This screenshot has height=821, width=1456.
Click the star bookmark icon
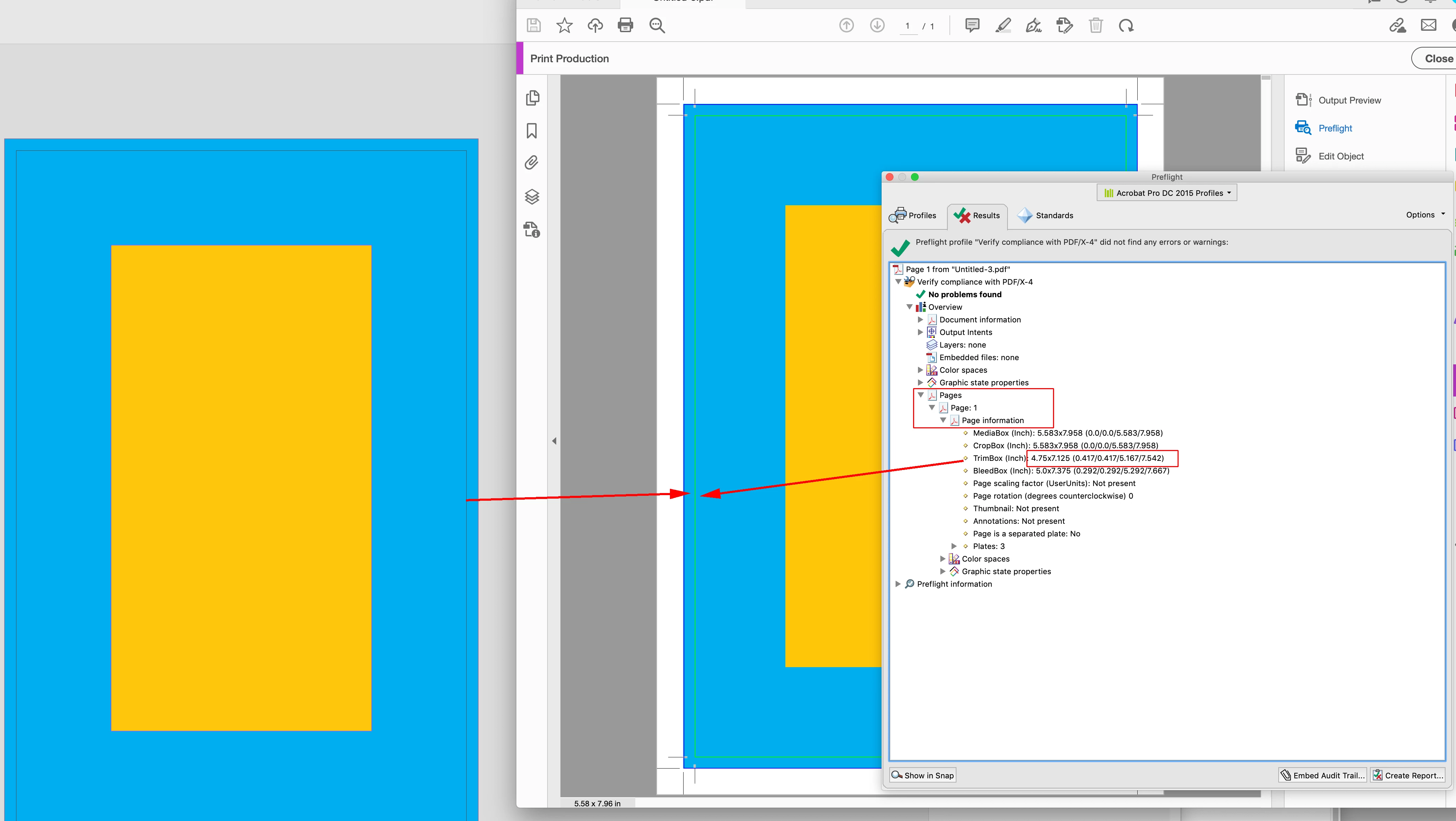[564, 26]
